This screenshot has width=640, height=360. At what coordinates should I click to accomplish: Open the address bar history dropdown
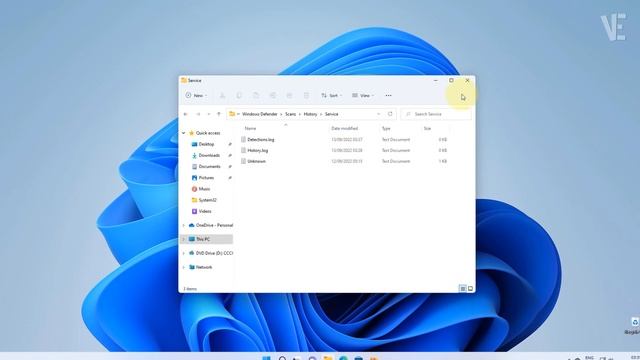[x=379, y=114]
